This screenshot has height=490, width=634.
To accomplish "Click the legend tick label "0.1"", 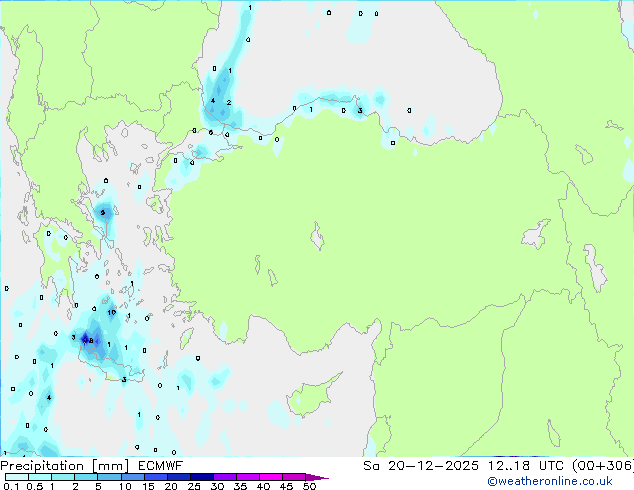I will [x=12, y=486].
